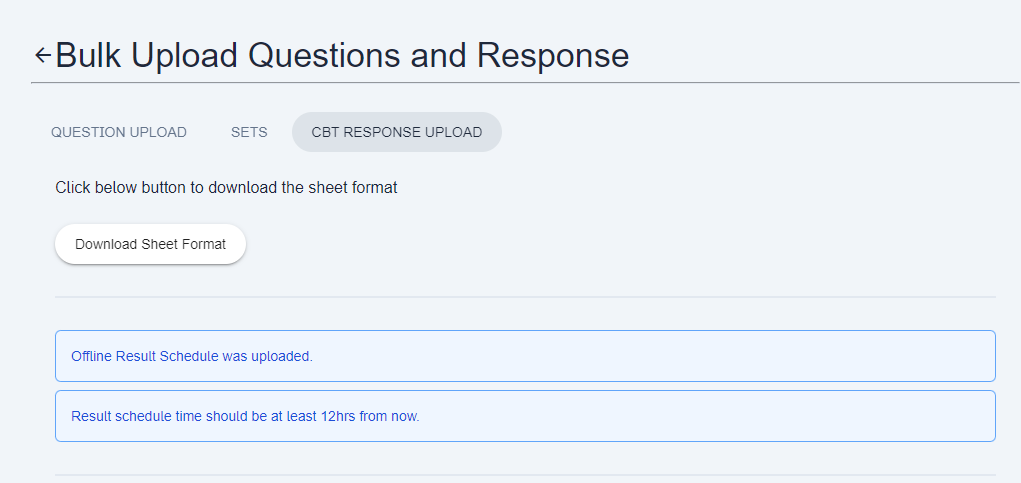Click the word "Response" in the page title
Viewport: 1021px width, 483px height.
[x=552, y=55]
